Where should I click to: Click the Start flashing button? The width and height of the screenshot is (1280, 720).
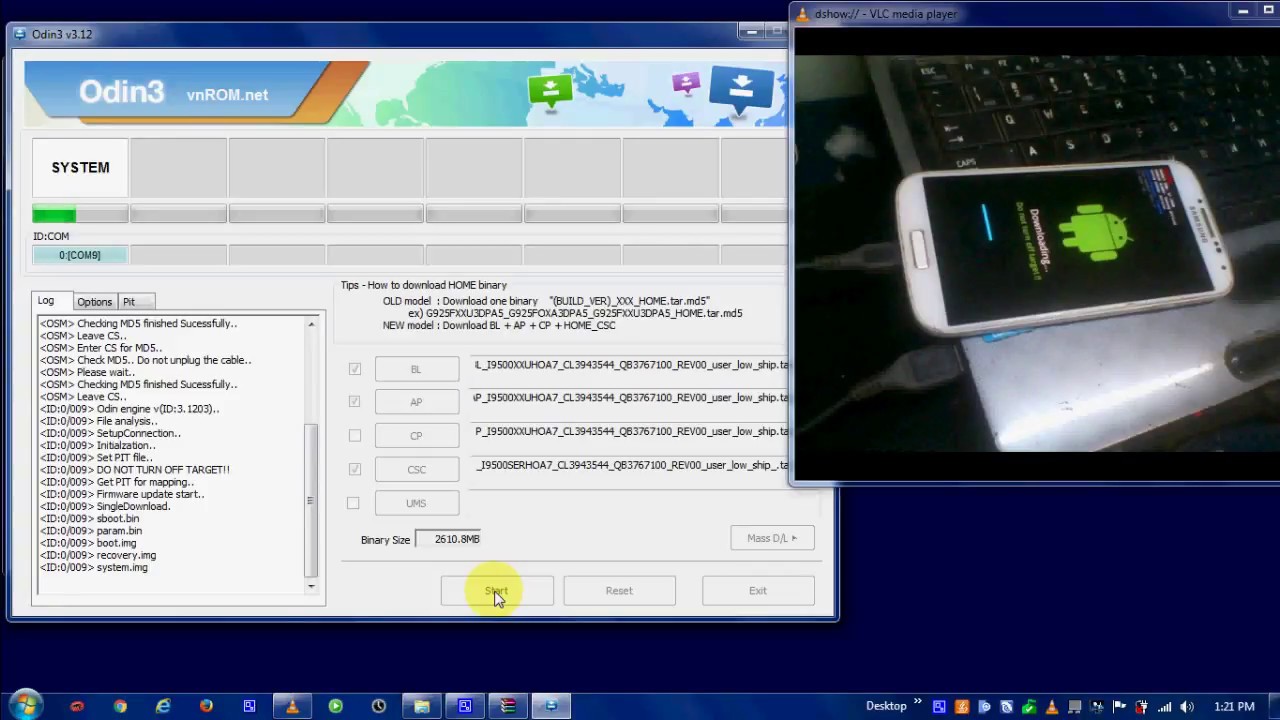[497, 591]
